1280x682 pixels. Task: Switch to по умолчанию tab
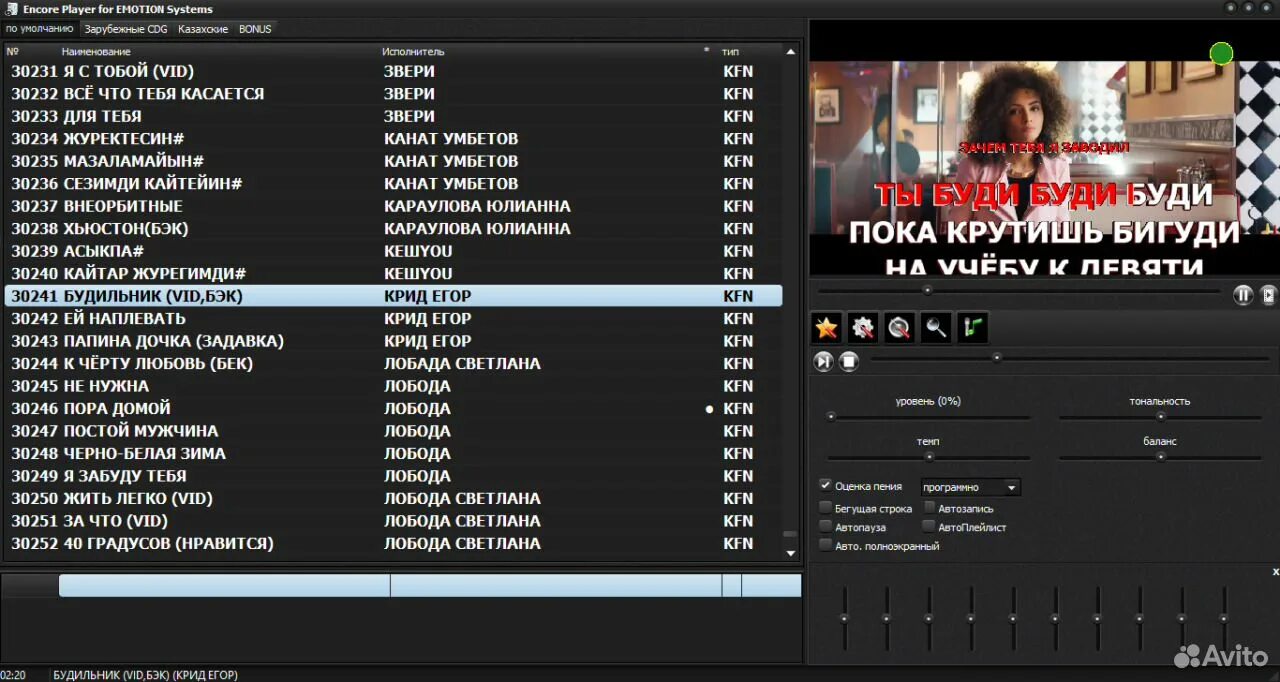pyautogui.click(x=40, y=29)
